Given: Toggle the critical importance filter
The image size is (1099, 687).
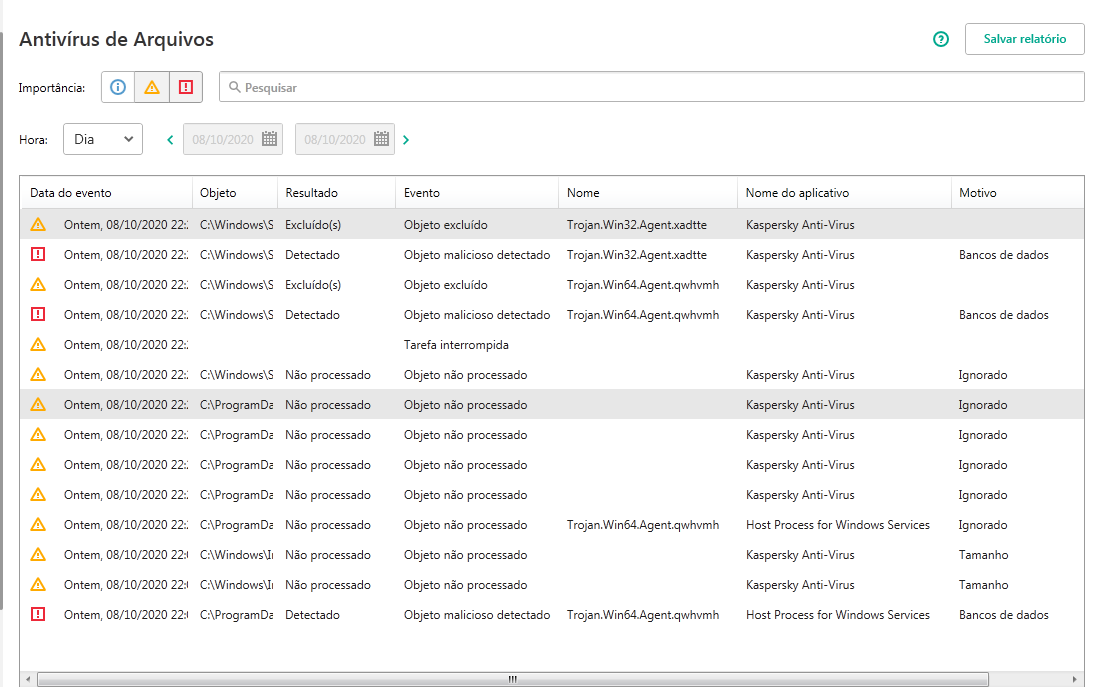Looking at the screenshot, I should click(186, 87).
